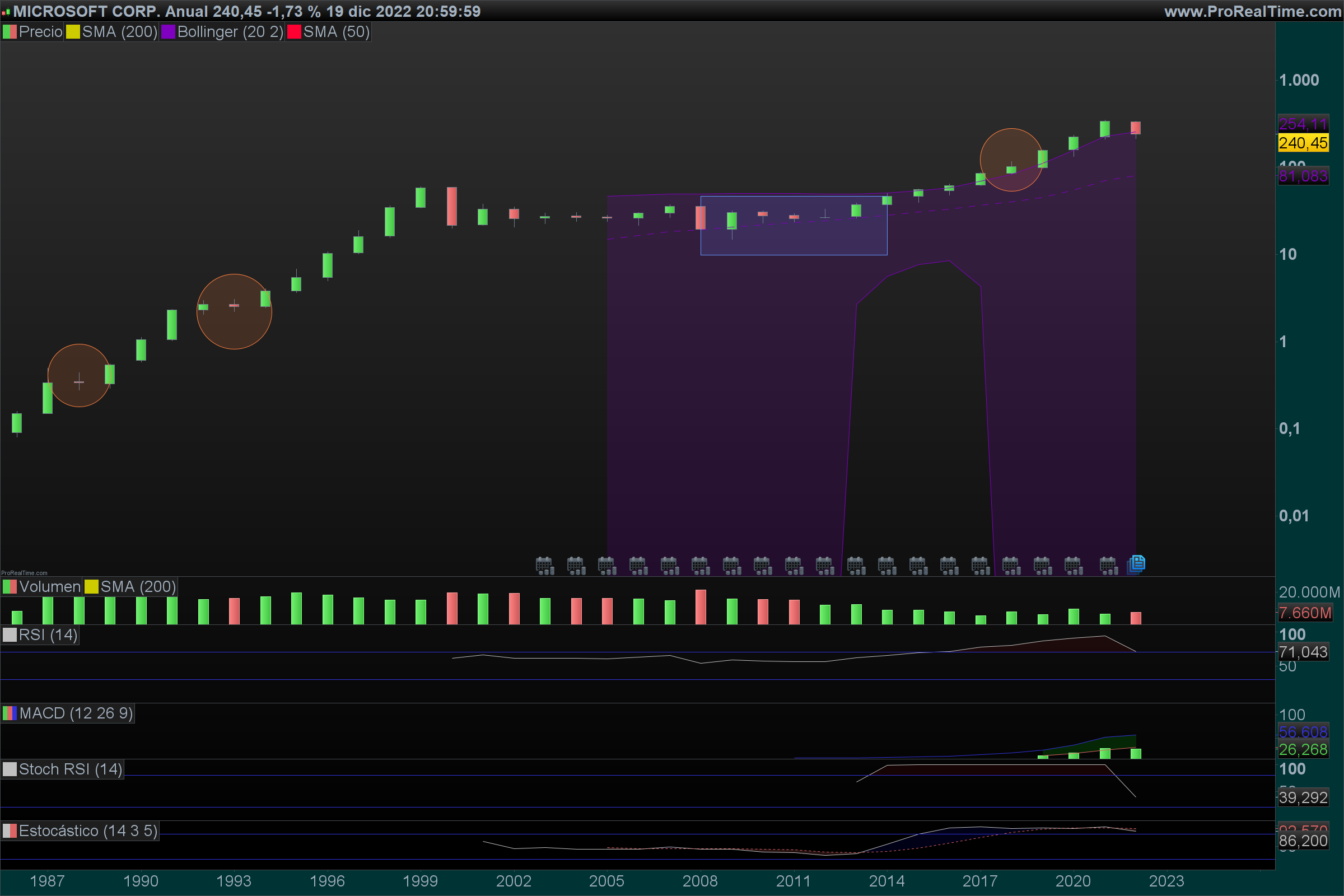The height and width of the screenshot is (896, 1344).
Task: Click the RSI (14) indicator label
Action: coord(48,635)
